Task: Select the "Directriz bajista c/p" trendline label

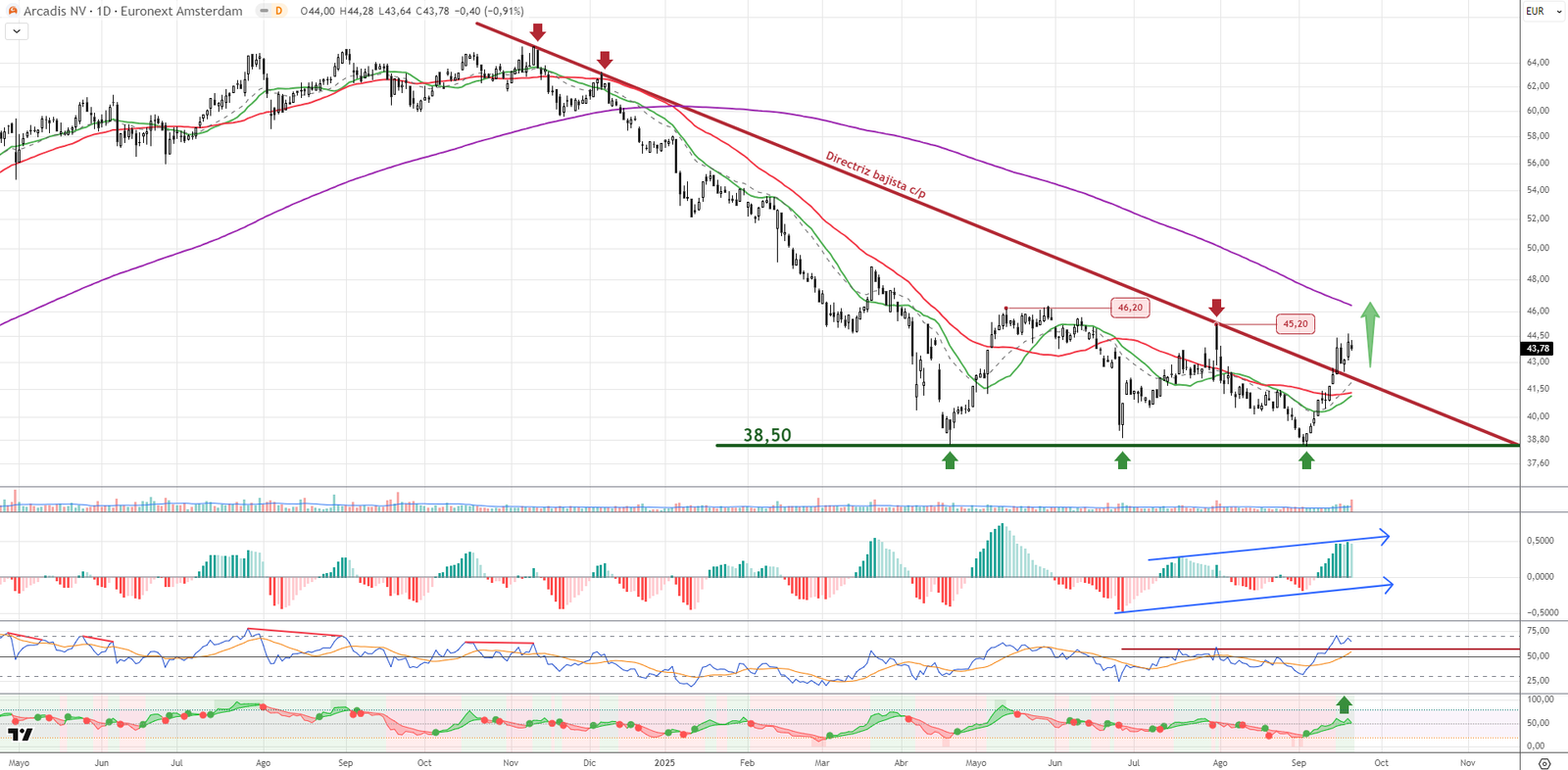Action: coord(875,174)
